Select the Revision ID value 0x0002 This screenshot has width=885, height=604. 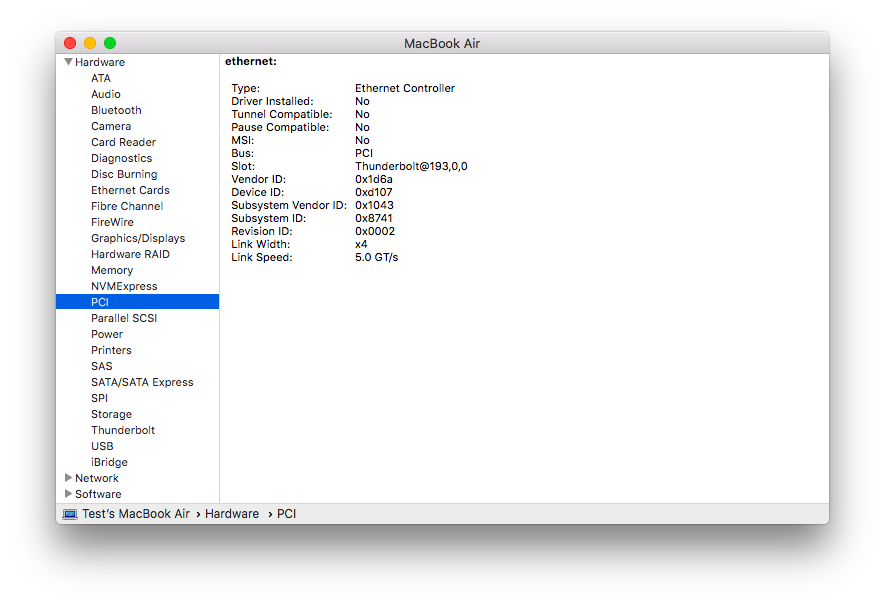pyautogui.click(x=375, y=231)
